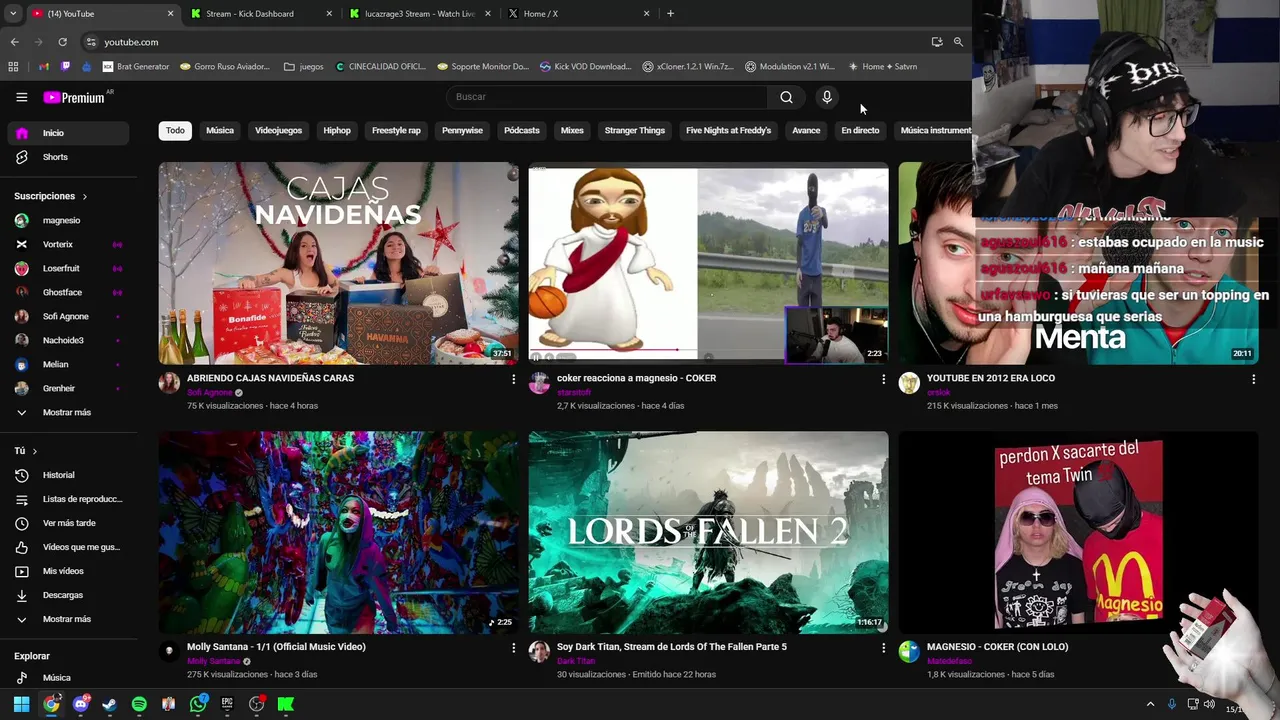This screenshot has width=1280, height=720.
Task: Open Steam from the taskbar
Action: point(110,704)
